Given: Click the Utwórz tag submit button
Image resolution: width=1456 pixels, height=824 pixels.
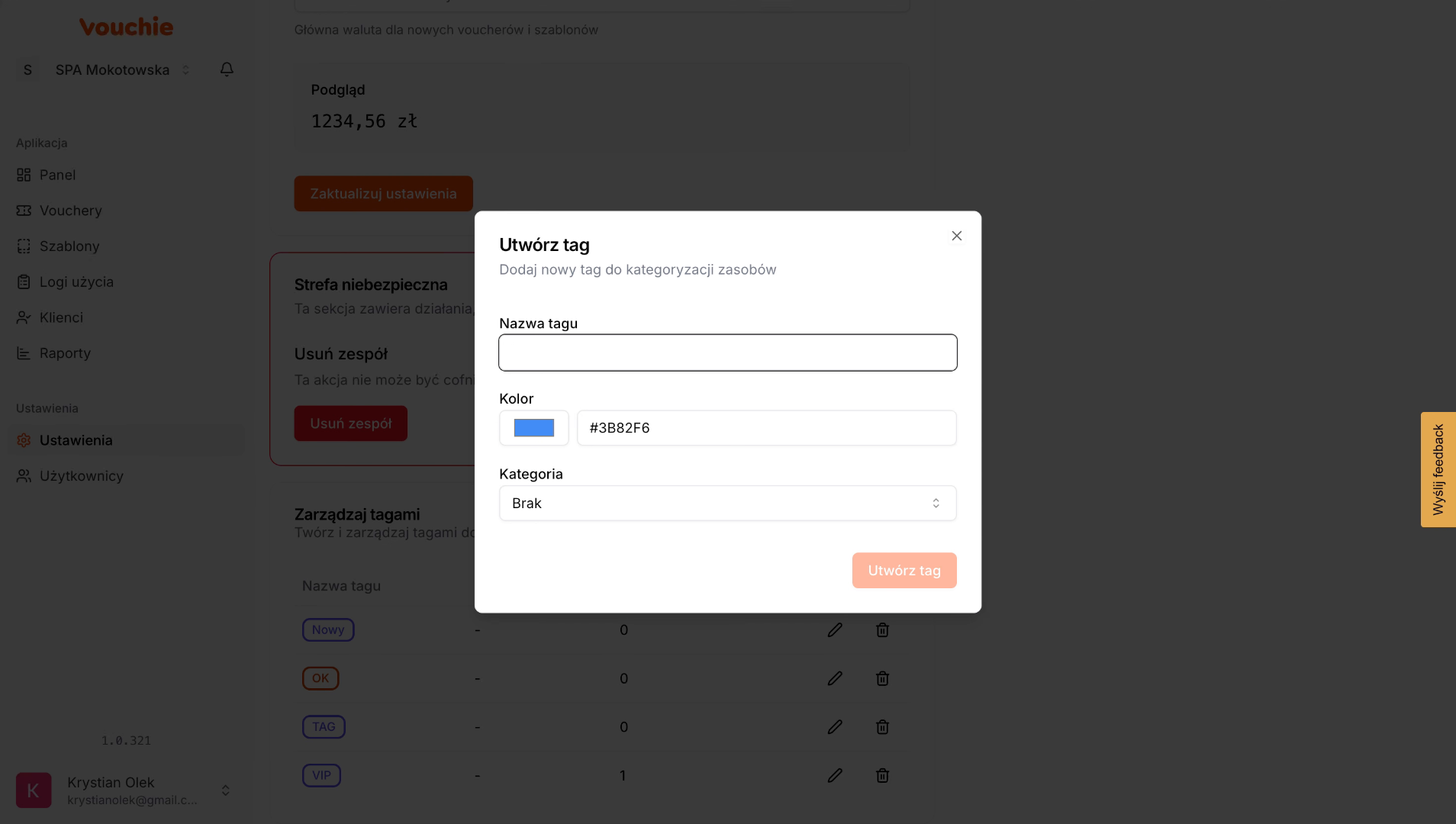Looking at the screenshot, I should (904, 571).
